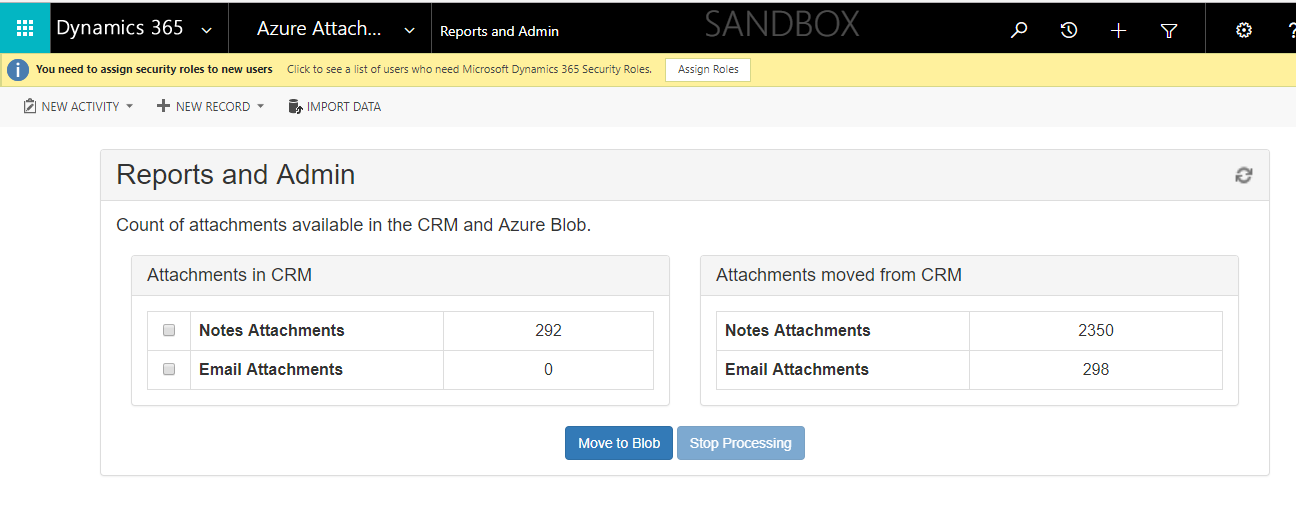Click Import Data in command bar
1296x511 pixels.
tap(334, 106)
